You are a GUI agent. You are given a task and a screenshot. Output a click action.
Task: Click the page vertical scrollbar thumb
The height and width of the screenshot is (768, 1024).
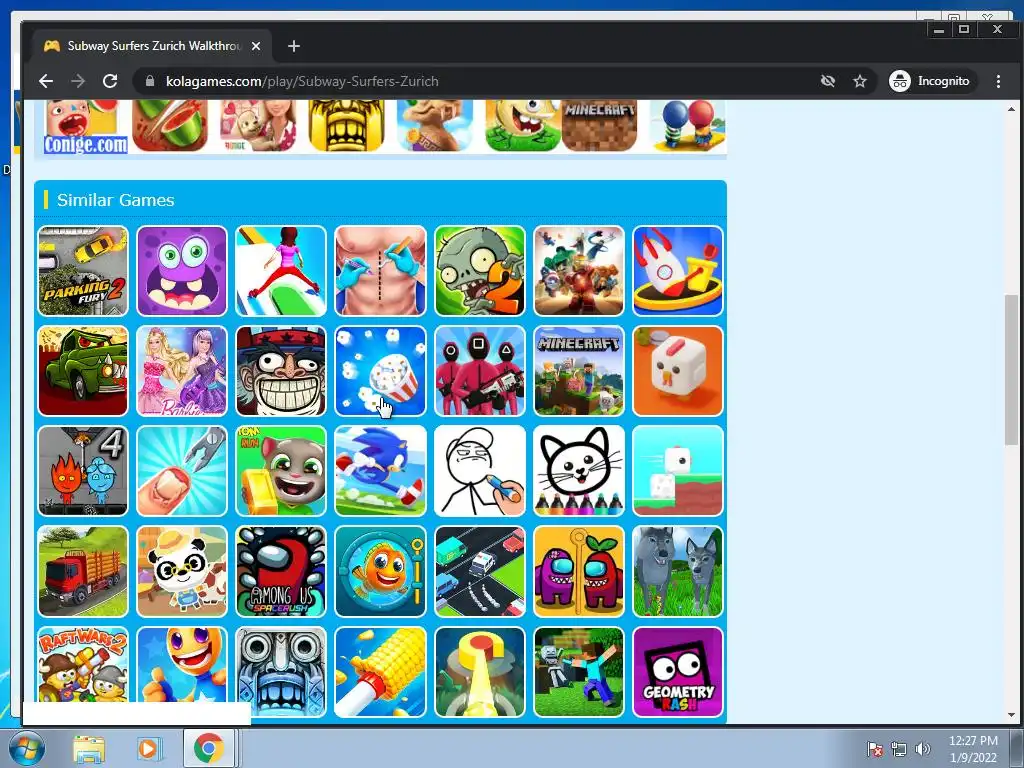point(1011,370)
